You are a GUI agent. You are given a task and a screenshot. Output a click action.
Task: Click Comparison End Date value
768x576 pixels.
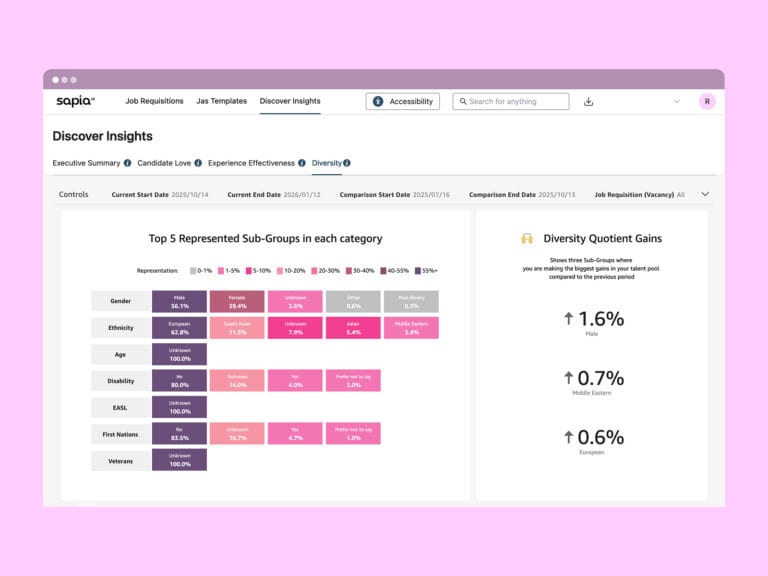[x=556, y=195]
